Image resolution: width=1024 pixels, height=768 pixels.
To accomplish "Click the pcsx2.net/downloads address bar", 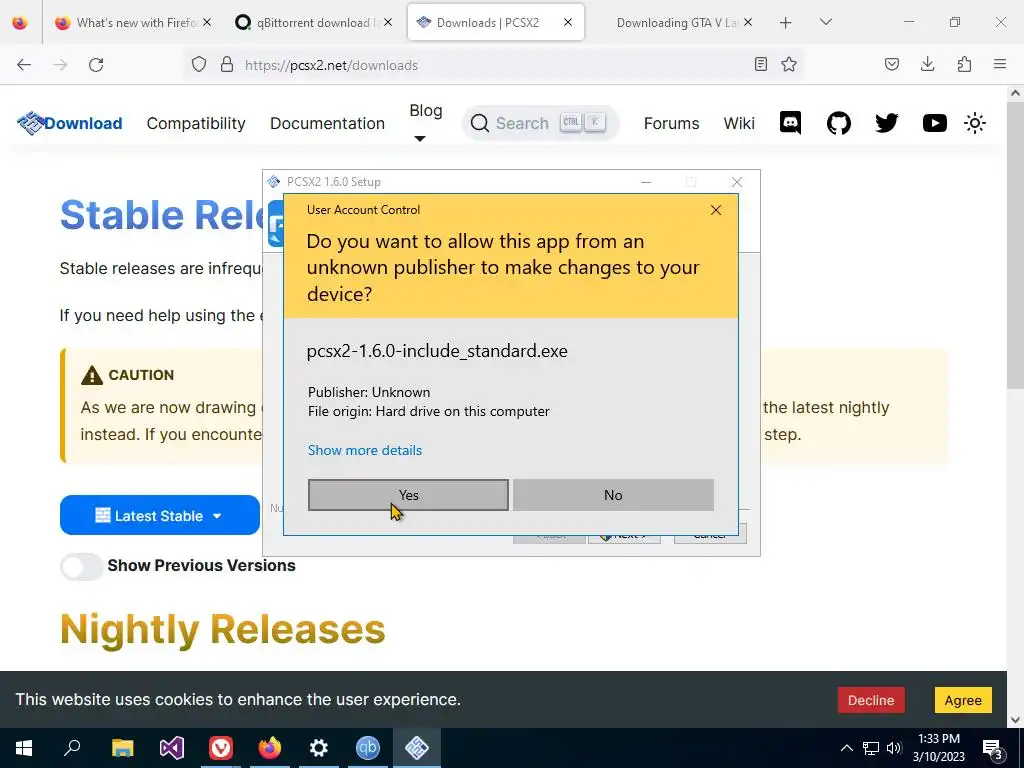I will tap(493, 65).
